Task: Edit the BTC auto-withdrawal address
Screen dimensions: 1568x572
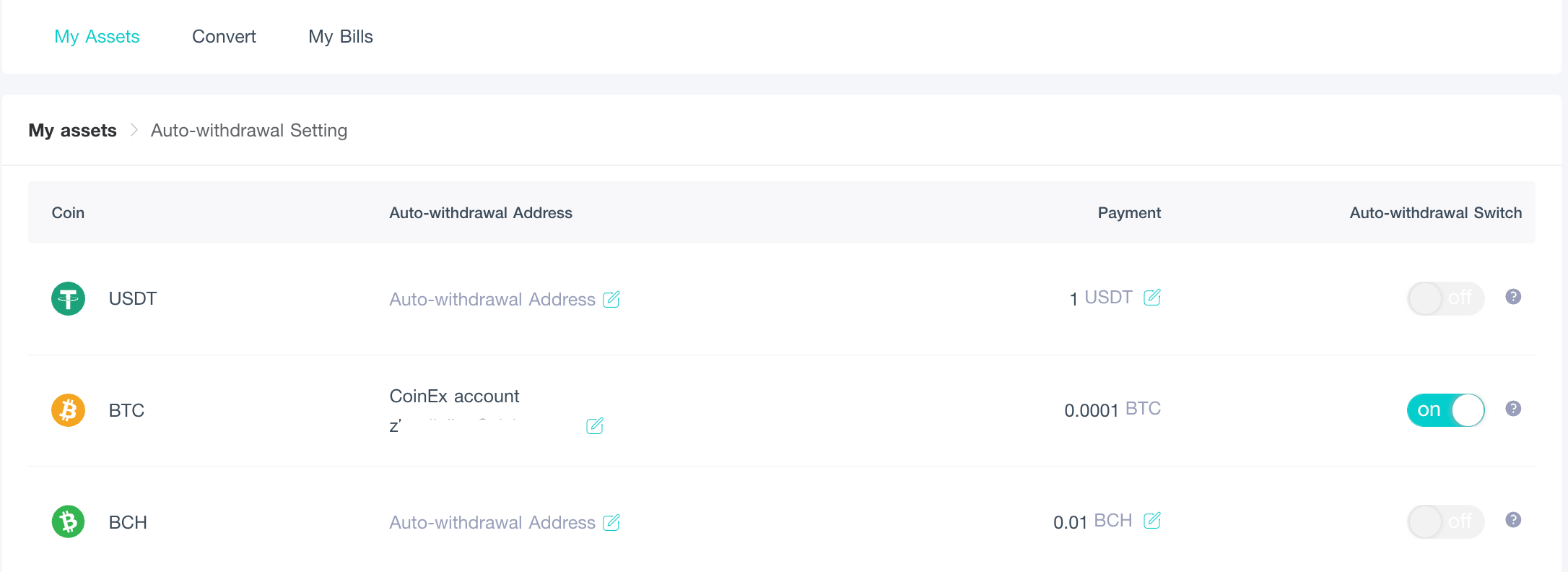Action: pyautogui.click(x=594, y=426)
